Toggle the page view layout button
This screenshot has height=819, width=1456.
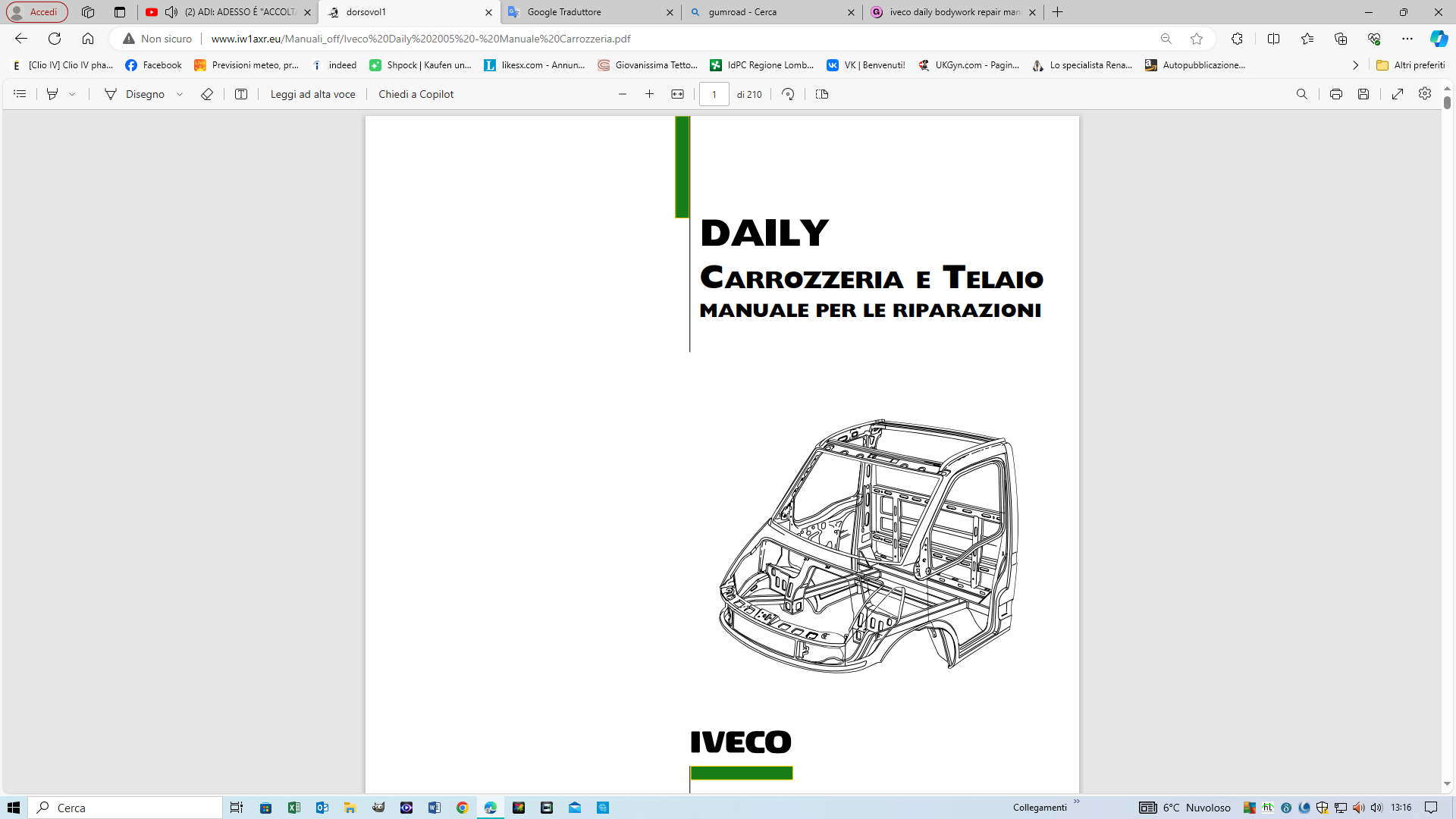(x=821, y=94)
